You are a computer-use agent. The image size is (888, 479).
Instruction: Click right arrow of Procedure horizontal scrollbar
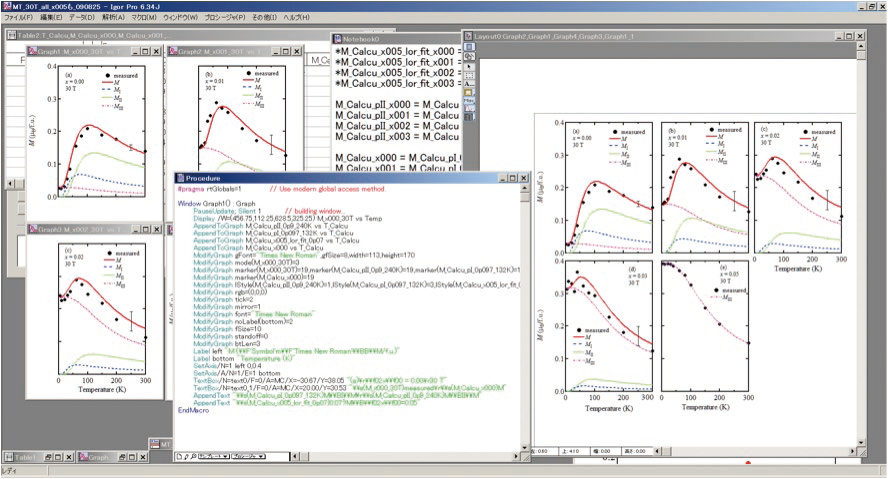[515, 456]
